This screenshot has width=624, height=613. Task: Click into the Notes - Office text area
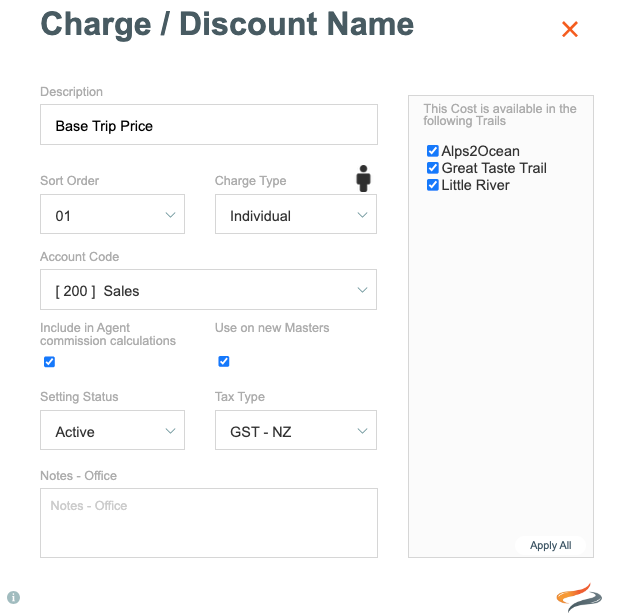point(209,523)
